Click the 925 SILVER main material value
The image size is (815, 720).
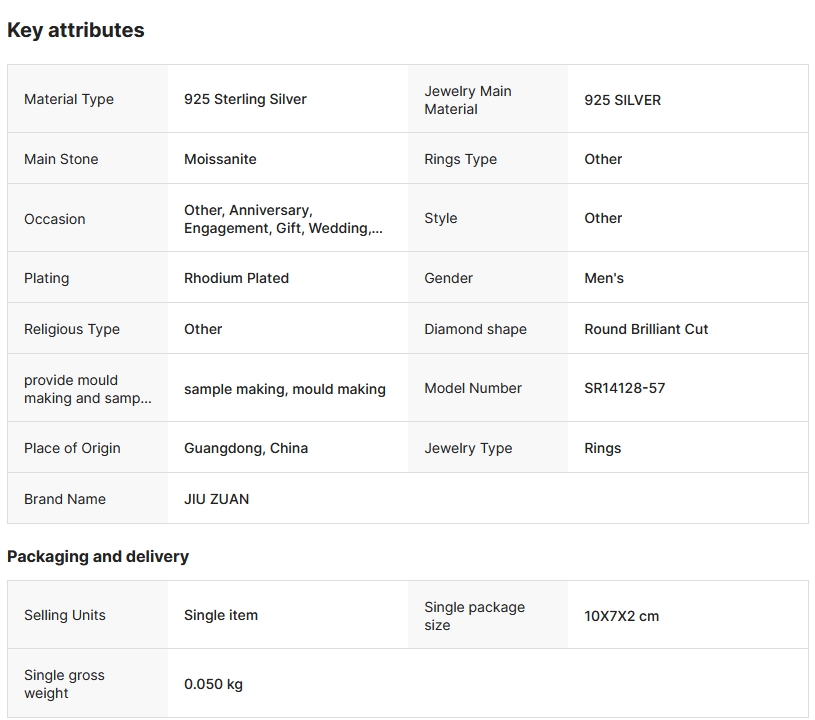click(x=622, y=100)
